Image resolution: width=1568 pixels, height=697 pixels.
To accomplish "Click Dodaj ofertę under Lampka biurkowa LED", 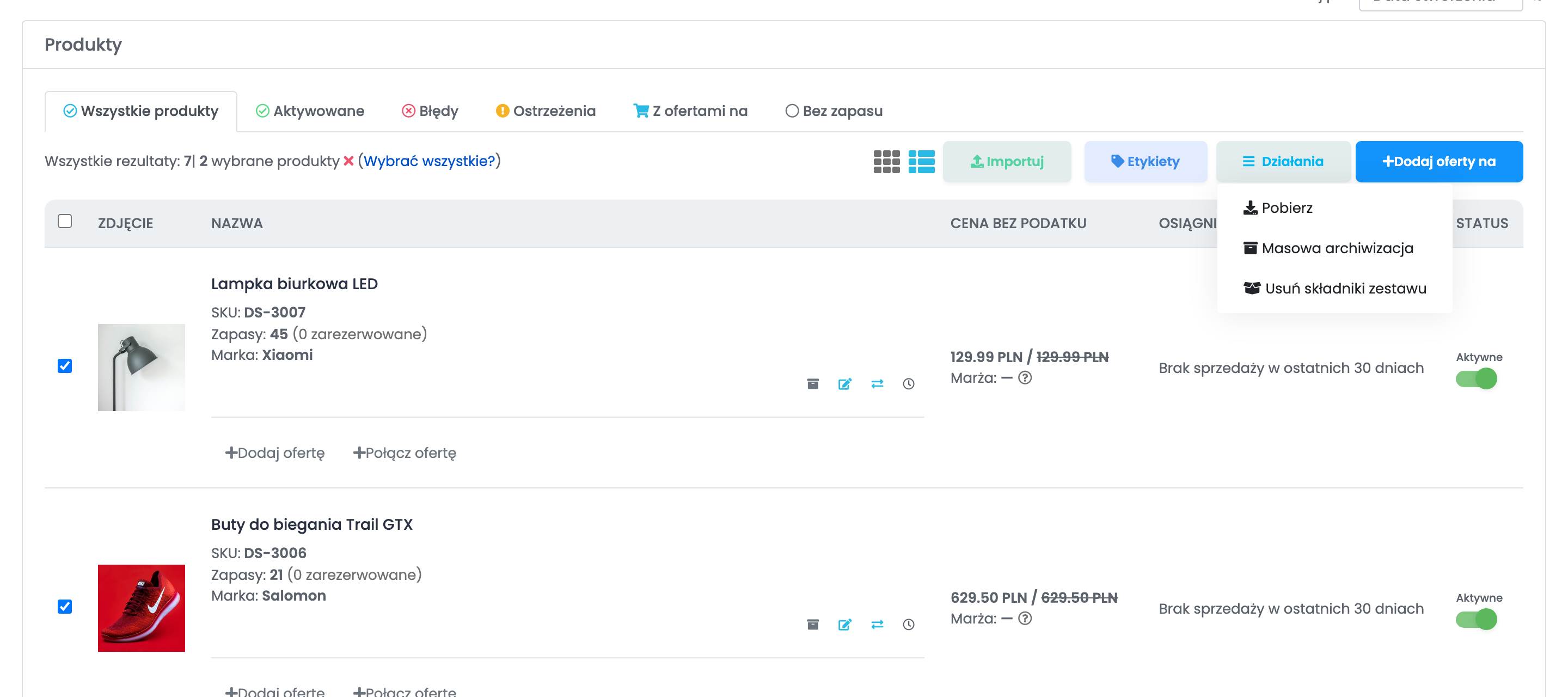I will (x=274, y=453).
